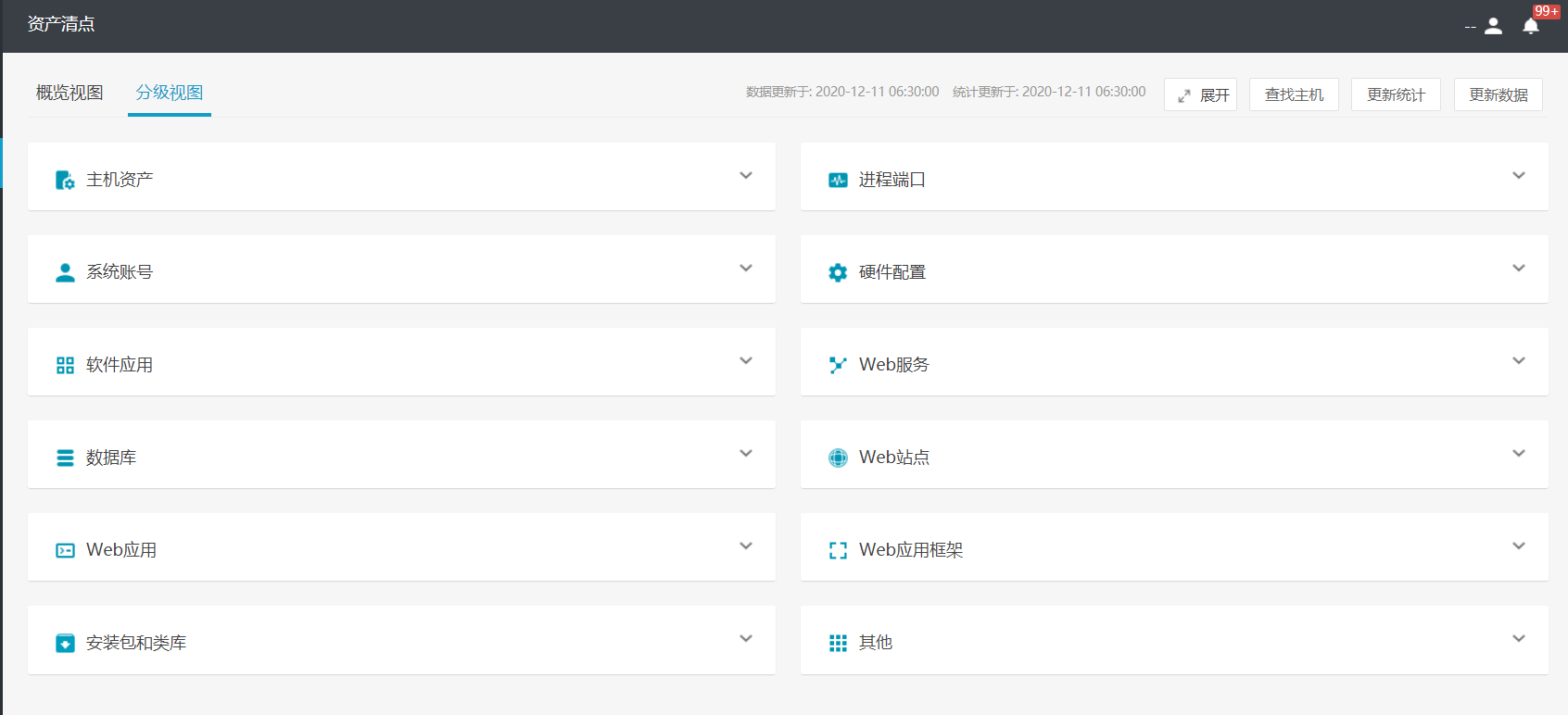
Task: Expand the Web站点 panel chevron
Action: 1519,454
